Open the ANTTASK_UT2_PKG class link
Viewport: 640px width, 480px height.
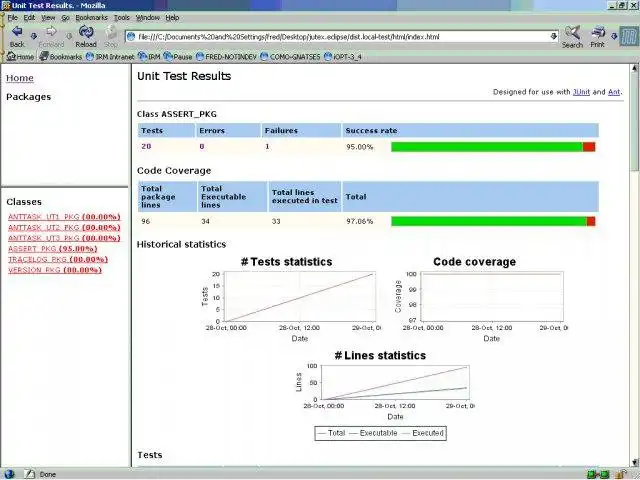pos(64,227)
